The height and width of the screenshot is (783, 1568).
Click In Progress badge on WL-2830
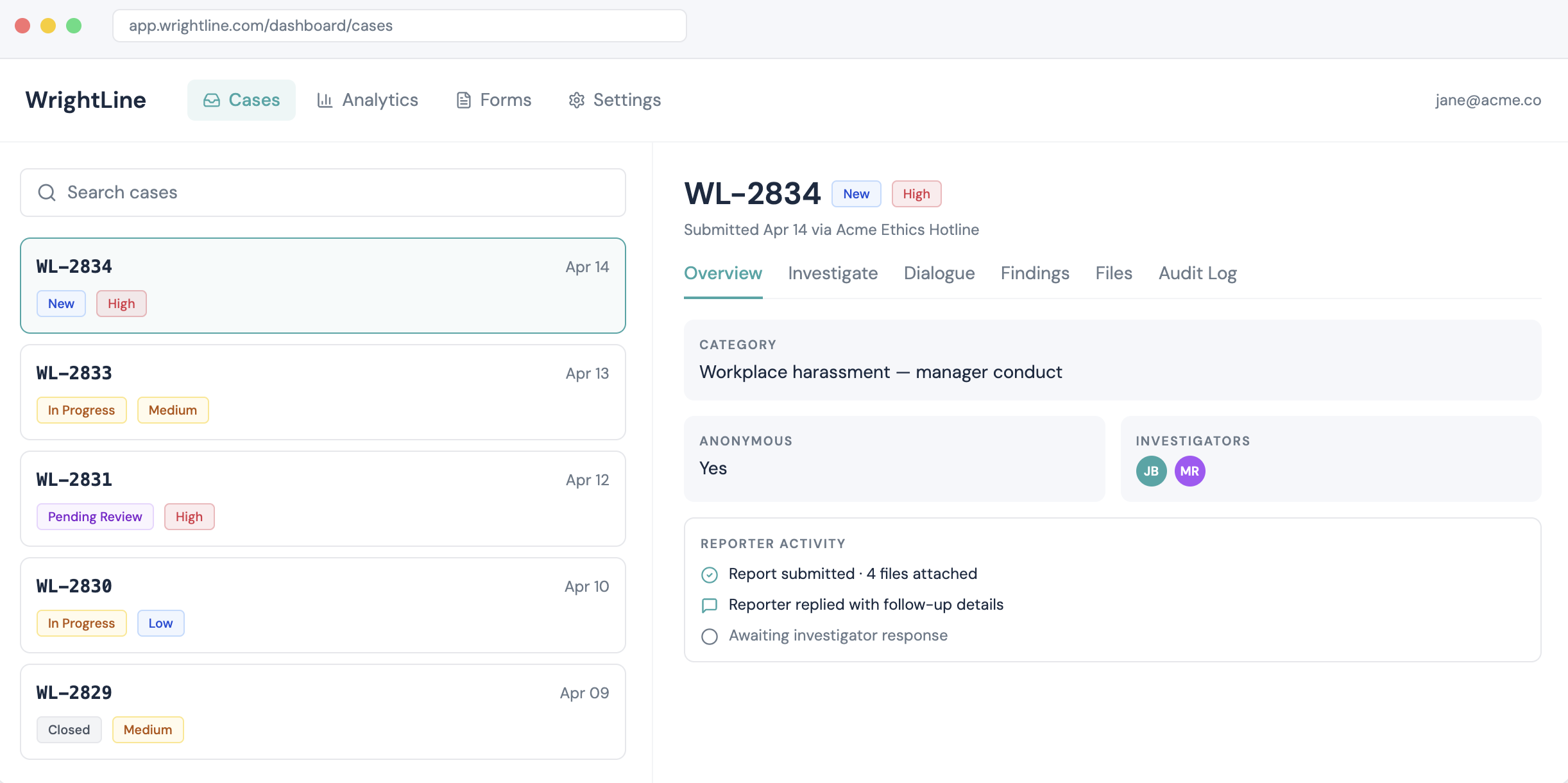tap(81, 623)
